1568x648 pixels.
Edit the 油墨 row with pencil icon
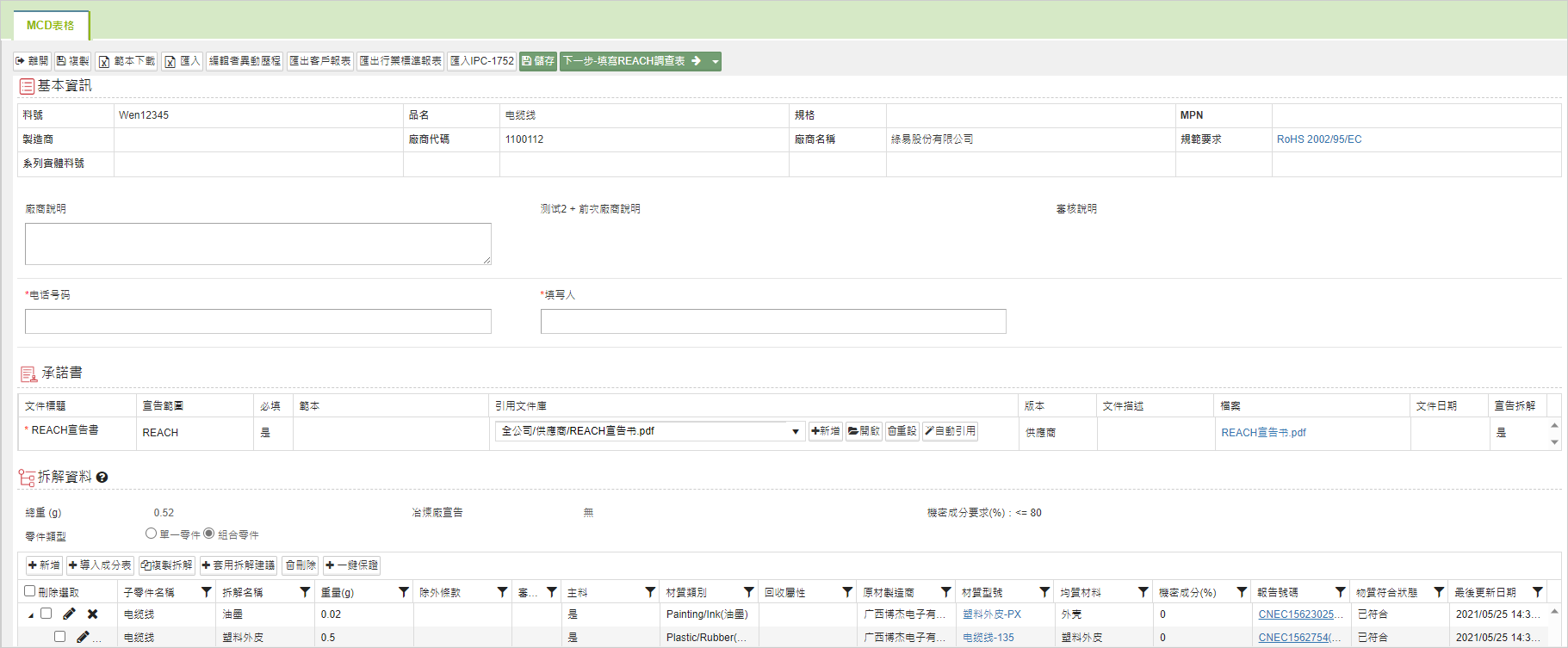pos(69,614)
